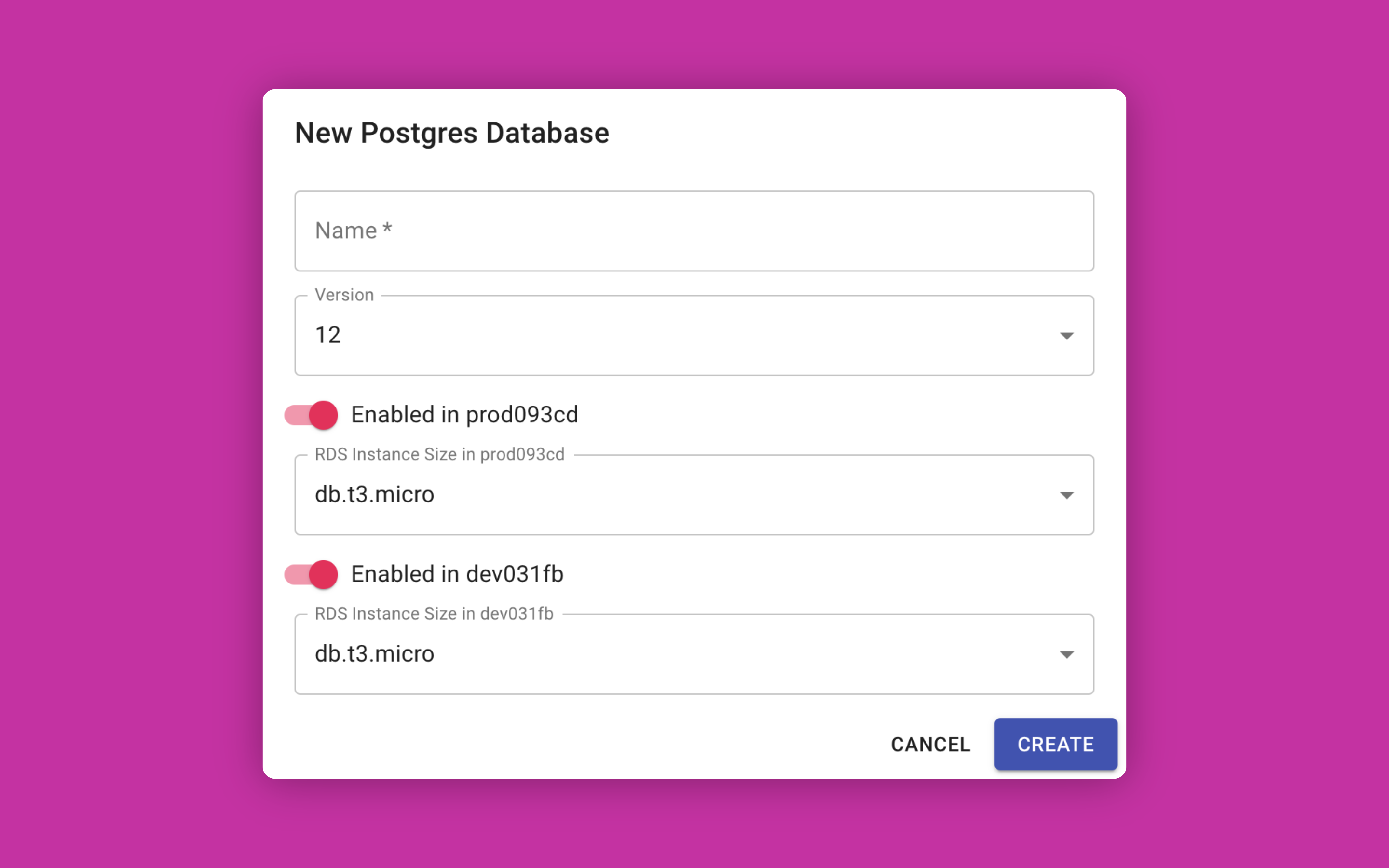Click the 'Version' field label
Viewport: 1389px width, 868px height.
coord(344,295)
